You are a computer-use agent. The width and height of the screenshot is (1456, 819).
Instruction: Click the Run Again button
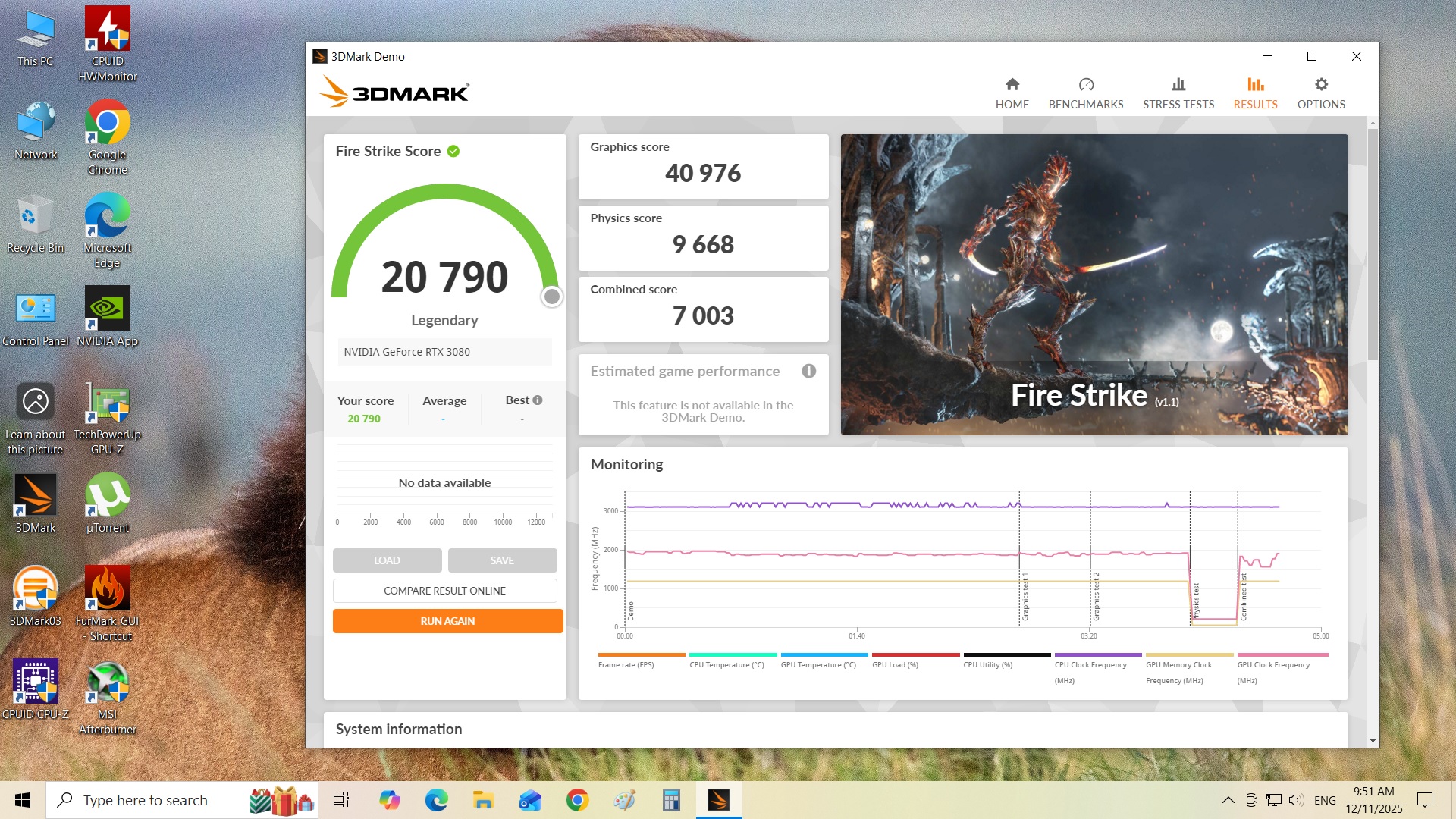(x=447, y=621)
